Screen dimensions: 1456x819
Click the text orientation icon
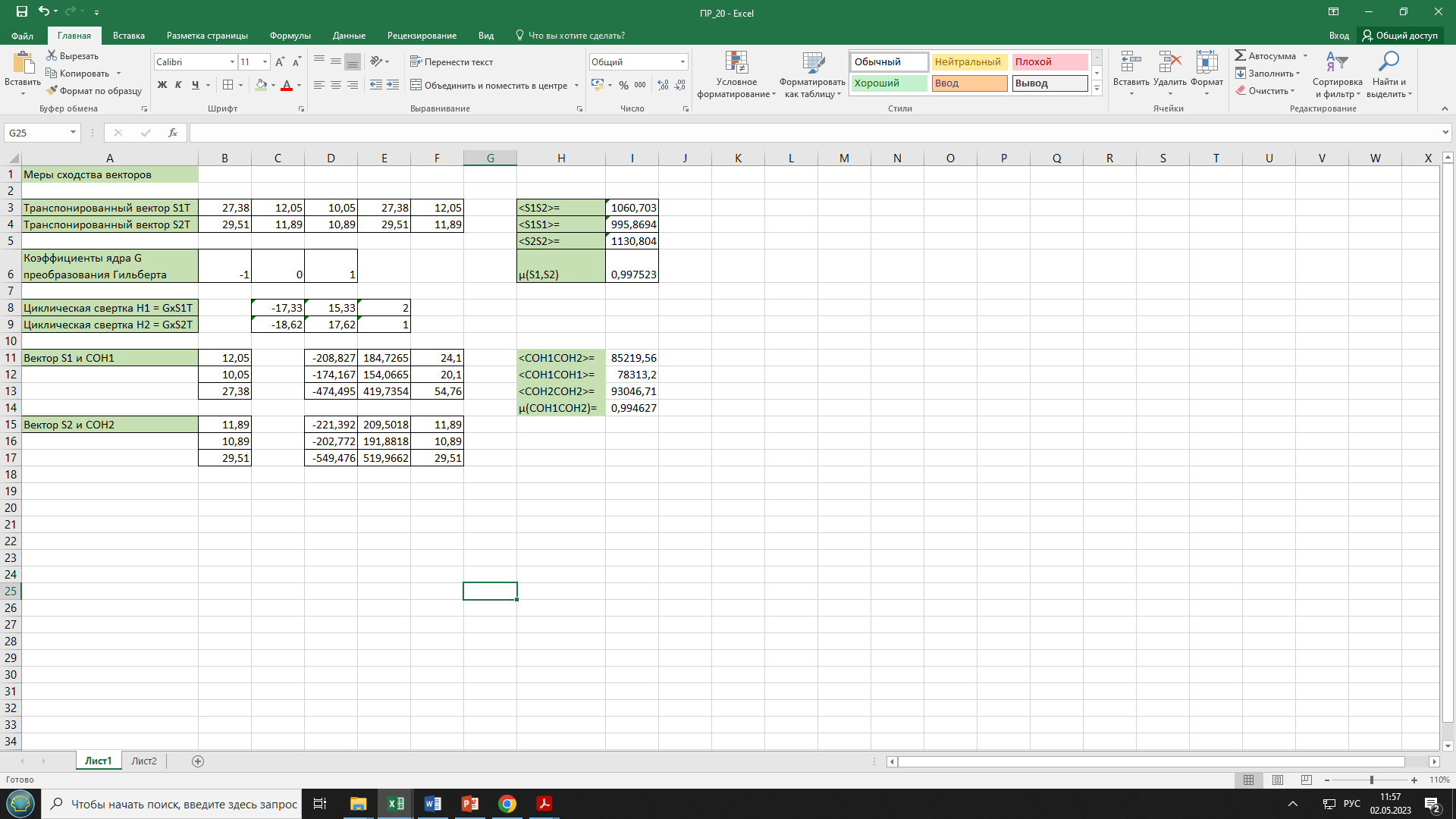tap(375, 61)
